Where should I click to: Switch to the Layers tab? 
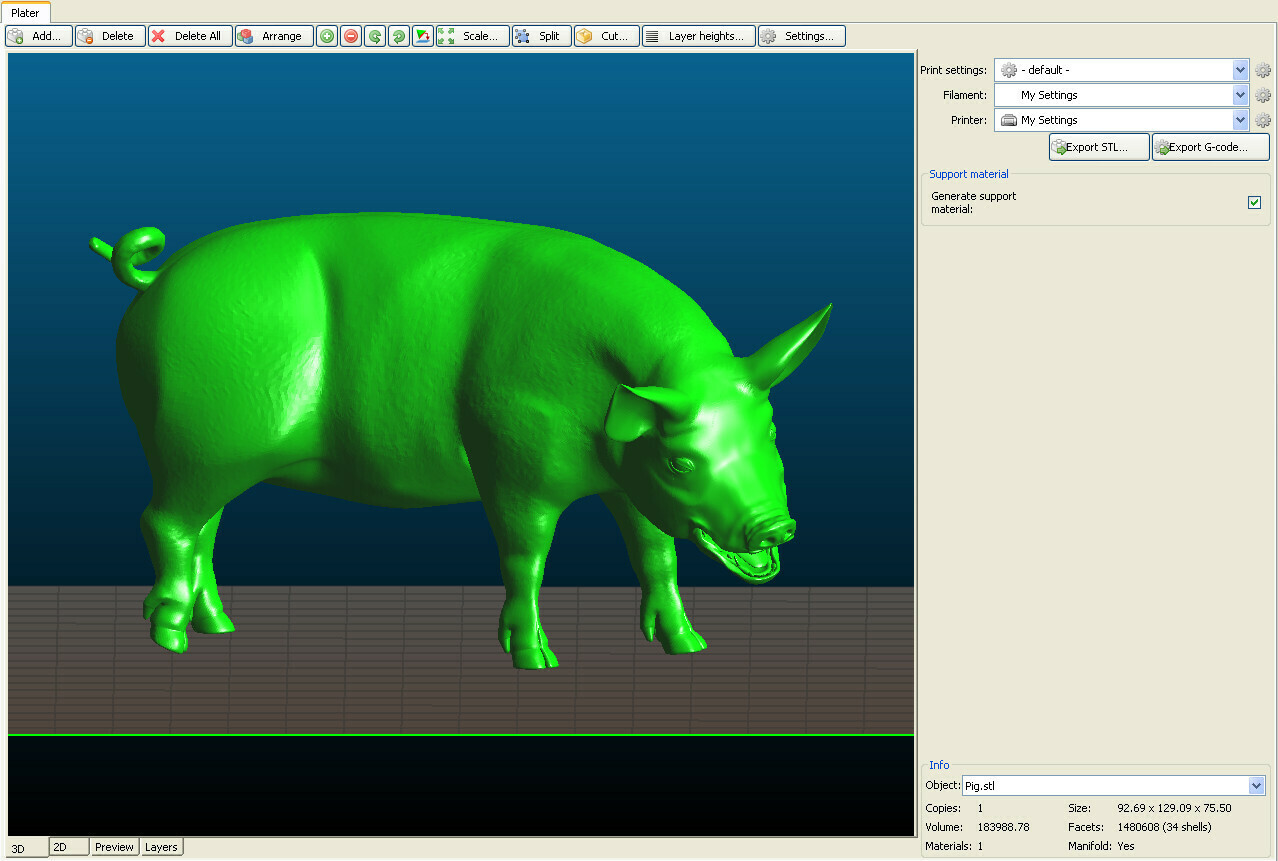point(161,847)
